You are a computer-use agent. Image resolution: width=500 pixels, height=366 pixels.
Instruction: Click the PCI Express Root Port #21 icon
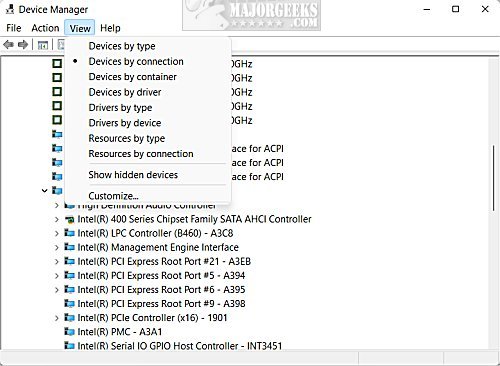(x=69, y=261)
